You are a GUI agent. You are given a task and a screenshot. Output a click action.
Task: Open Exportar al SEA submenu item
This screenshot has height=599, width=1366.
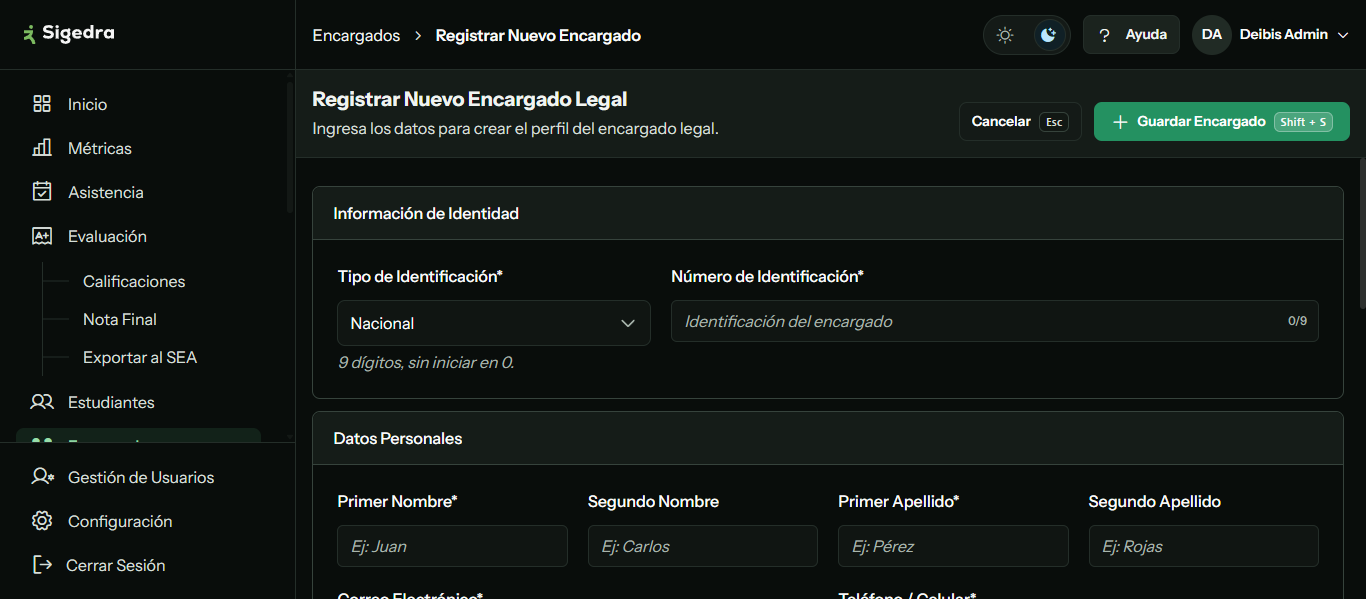coord(140,357)
